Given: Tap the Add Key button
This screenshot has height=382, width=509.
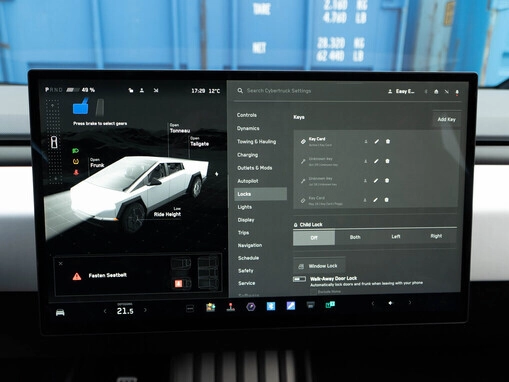Looking at the screenshot, I should (x=447, y=119).
